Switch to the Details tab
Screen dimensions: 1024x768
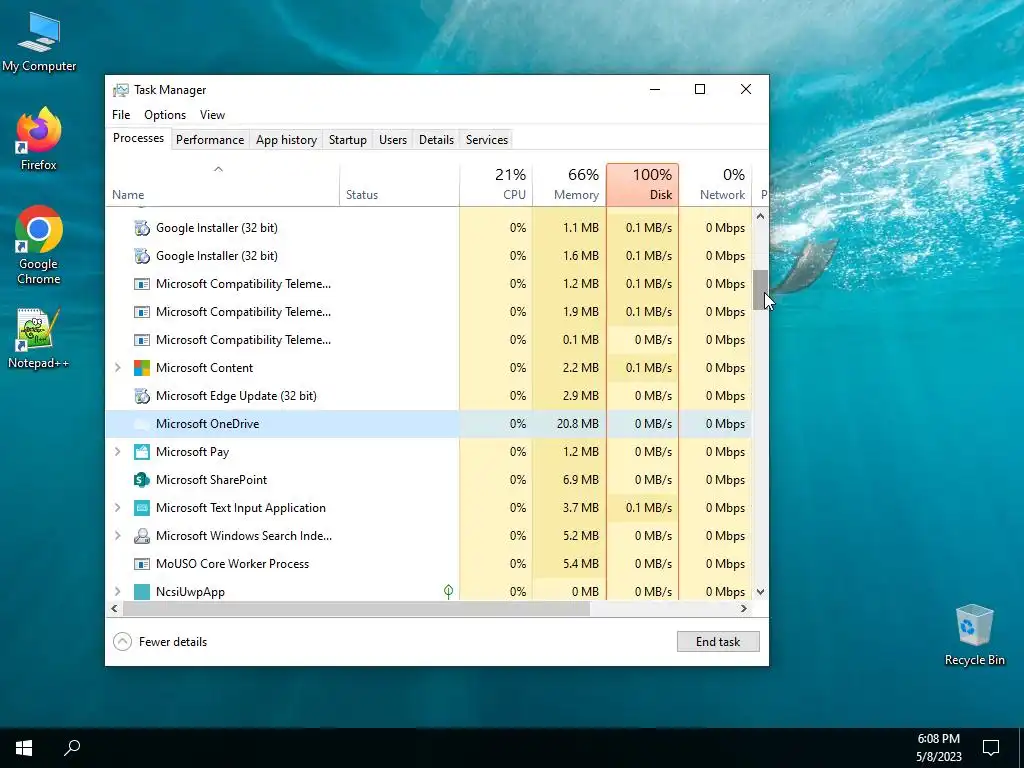(x=436, y=140)
